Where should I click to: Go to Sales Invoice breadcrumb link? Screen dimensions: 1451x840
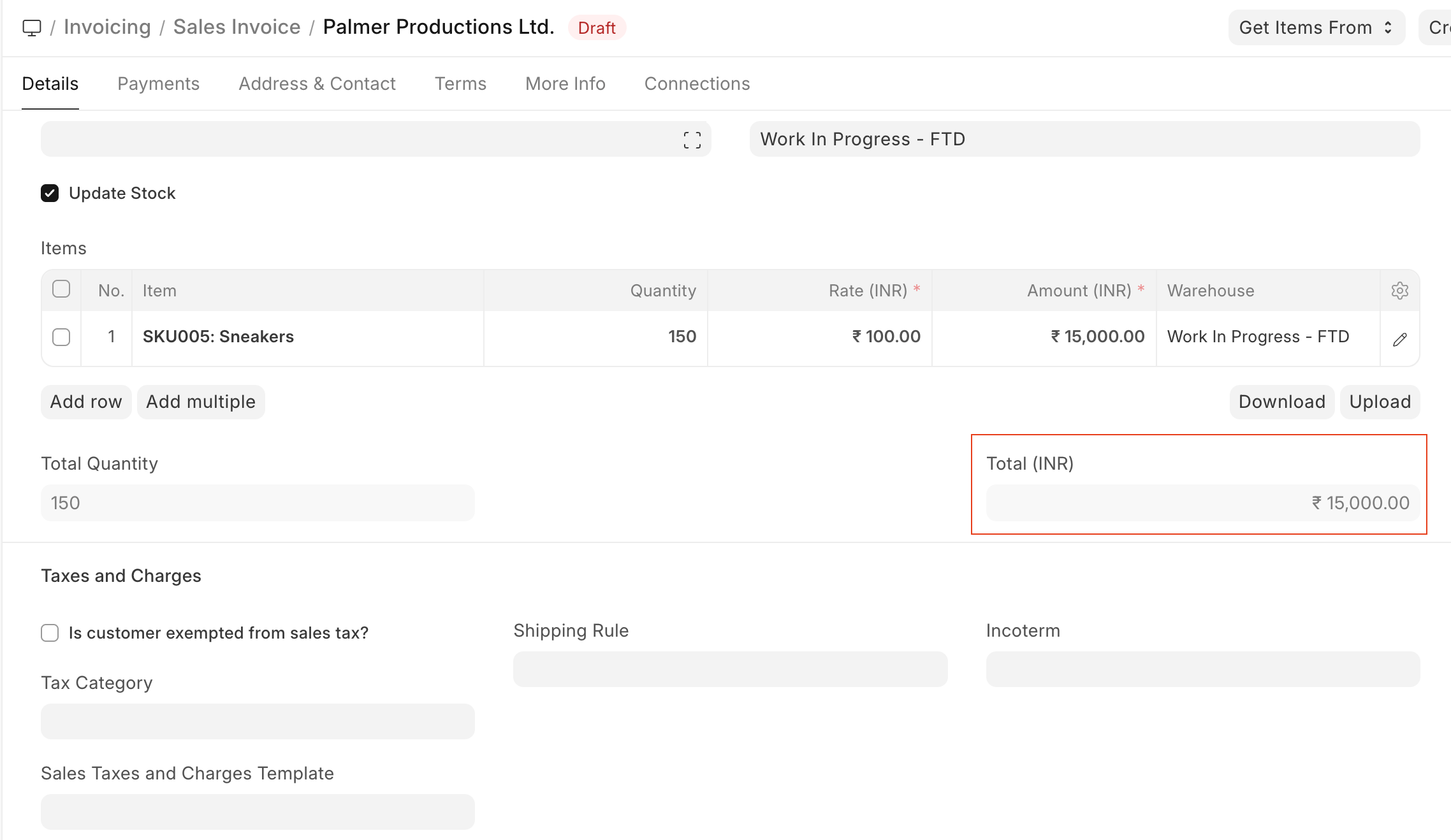point(237,27)
